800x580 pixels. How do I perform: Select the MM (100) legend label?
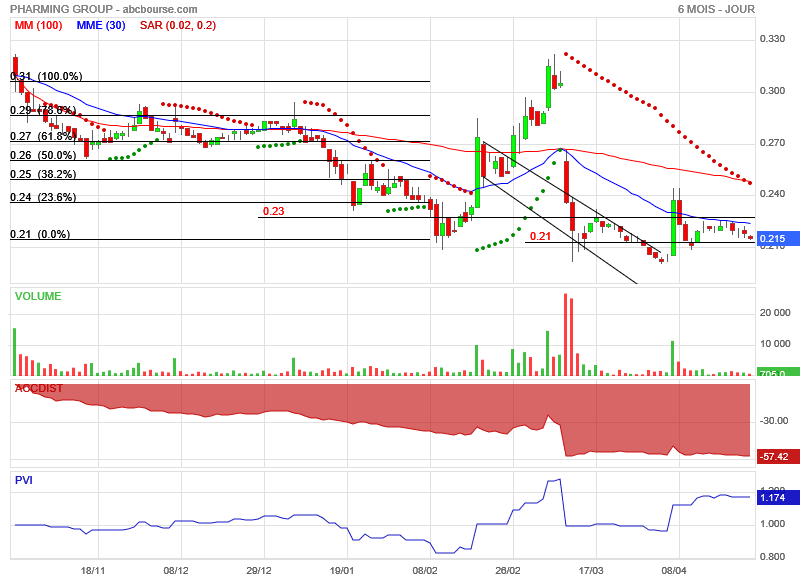coord(38,25)
